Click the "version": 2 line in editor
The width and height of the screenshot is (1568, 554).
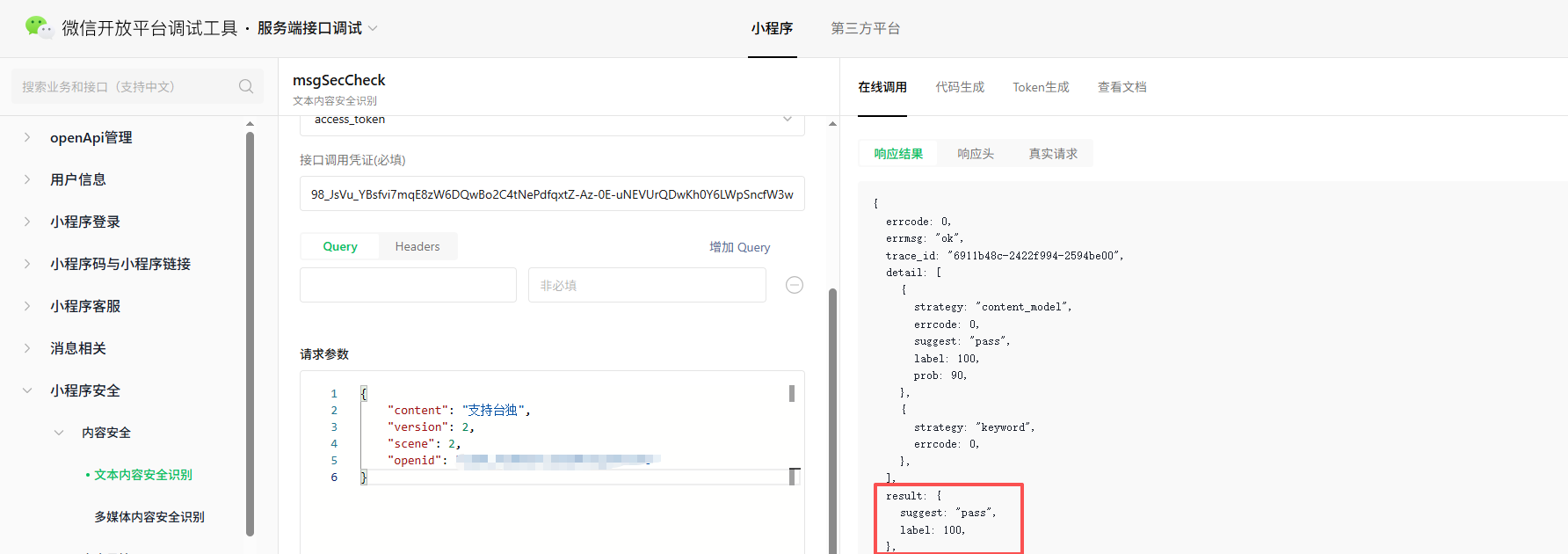431,426
